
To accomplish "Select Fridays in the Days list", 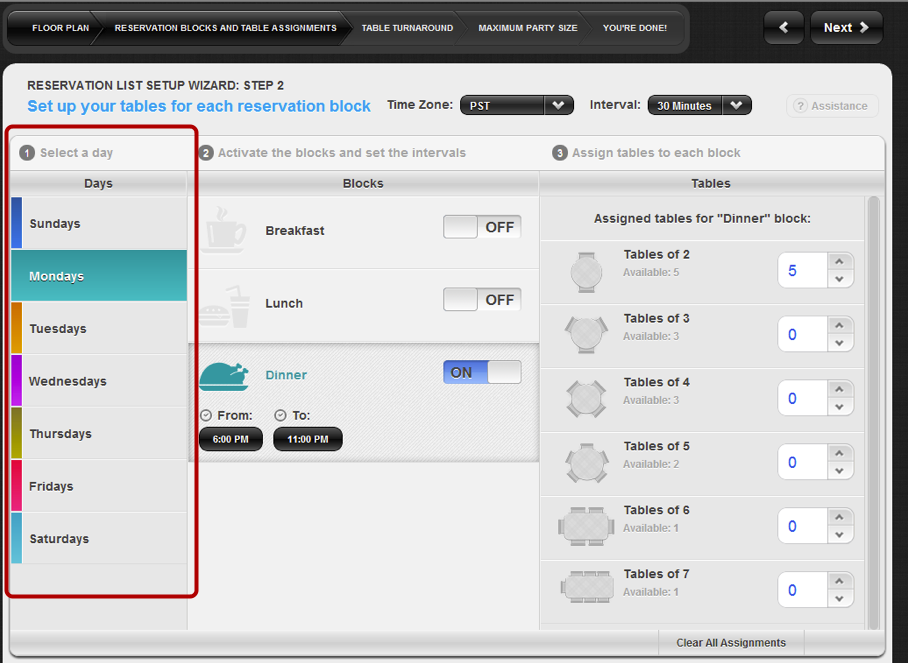I will point(98,486).
